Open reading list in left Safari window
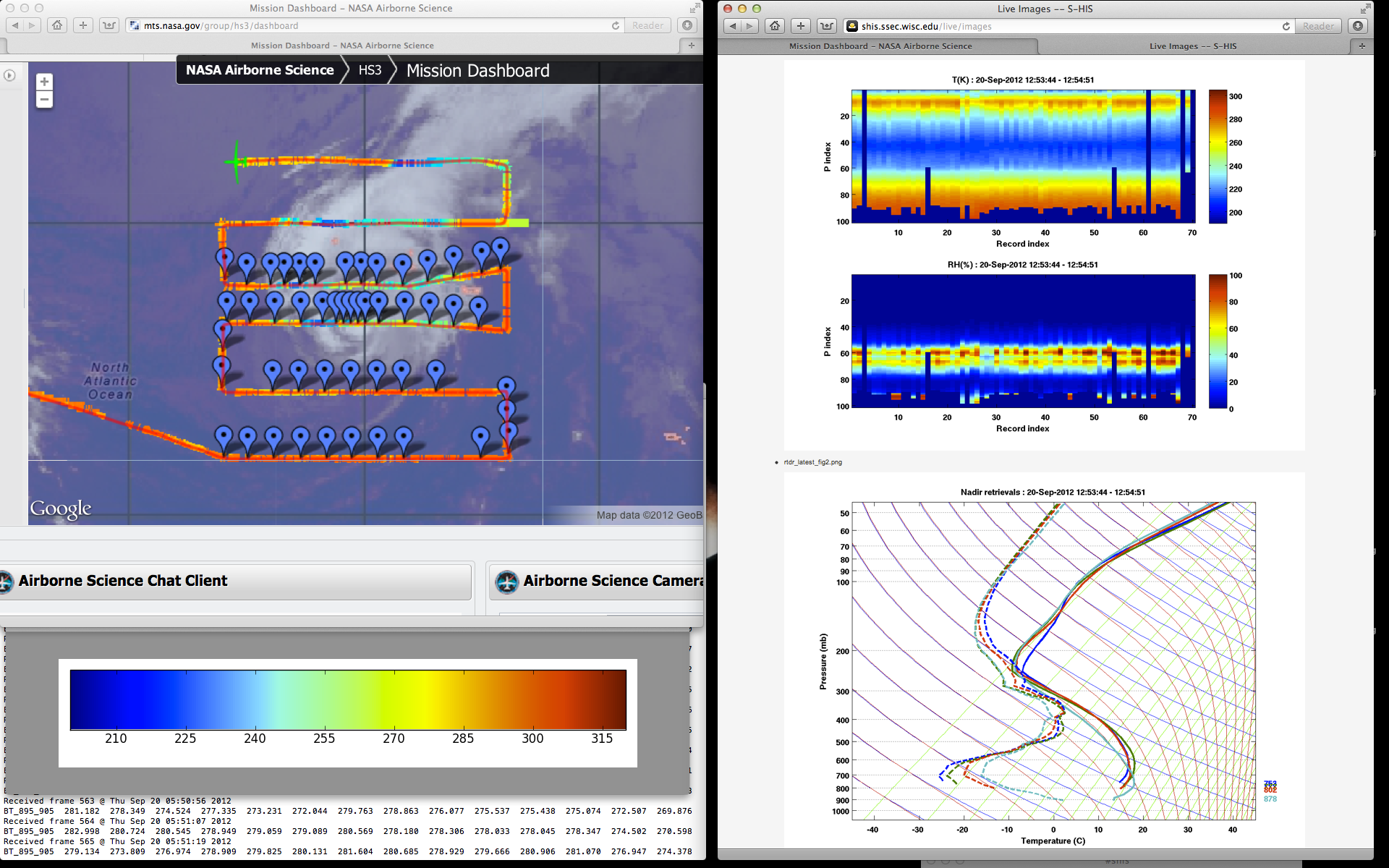 click(109, 25)
